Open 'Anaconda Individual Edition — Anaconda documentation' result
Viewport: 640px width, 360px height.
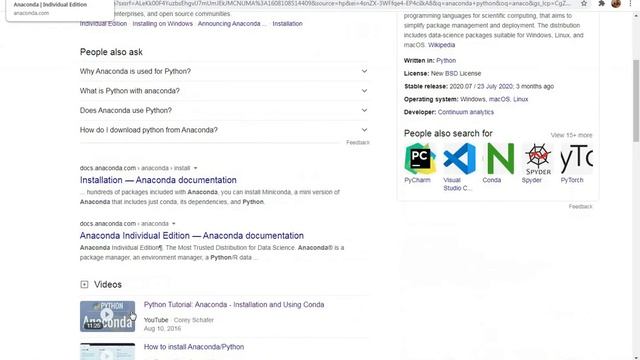pyautogui.click(x=192, y=236)
